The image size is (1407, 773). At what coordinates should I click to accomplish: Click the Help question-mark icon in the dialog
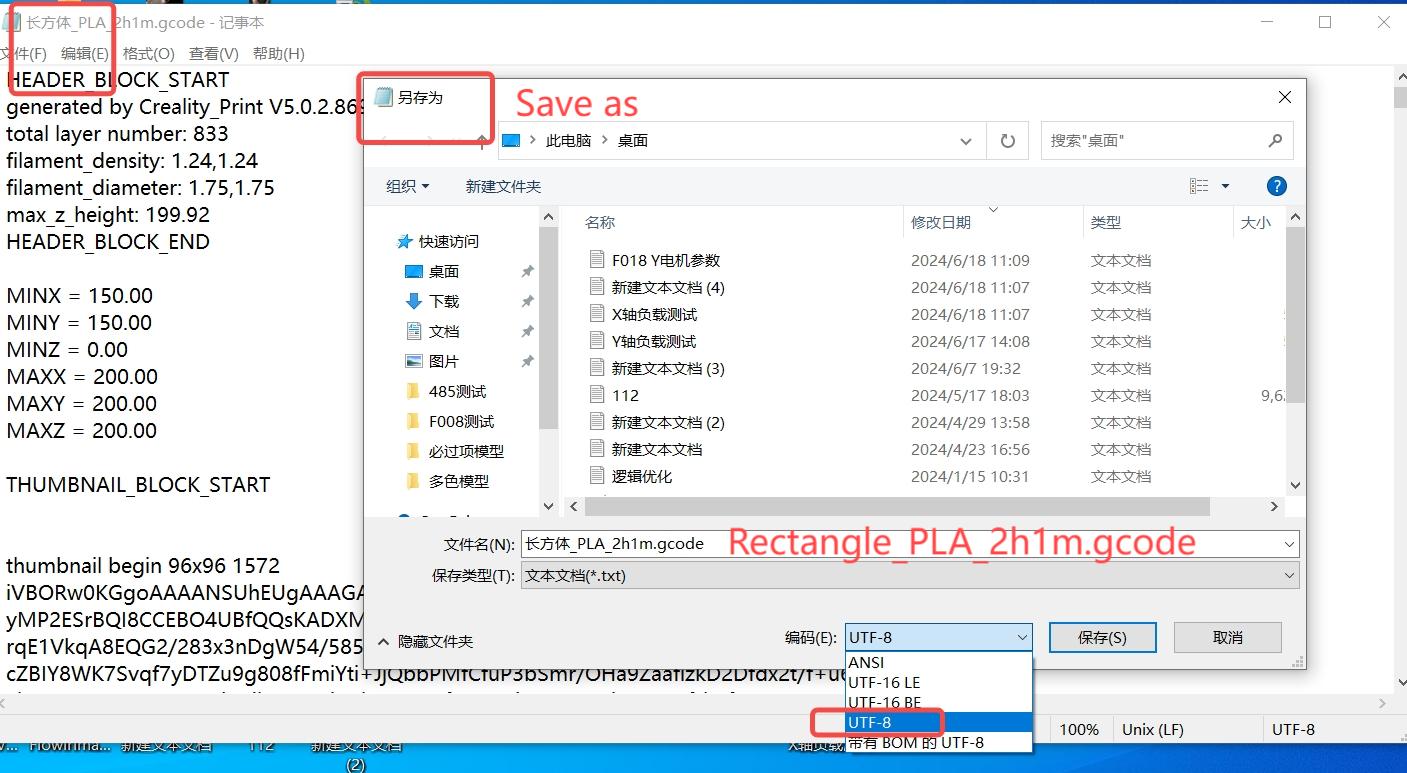coord(1276,185)
